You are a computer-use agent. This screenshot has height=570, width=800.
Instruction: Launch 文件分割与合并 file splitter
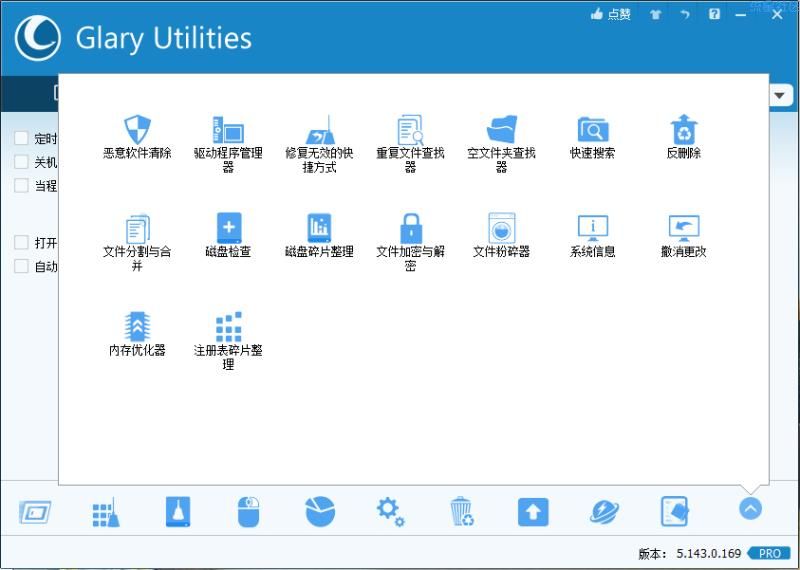[137, 242]
